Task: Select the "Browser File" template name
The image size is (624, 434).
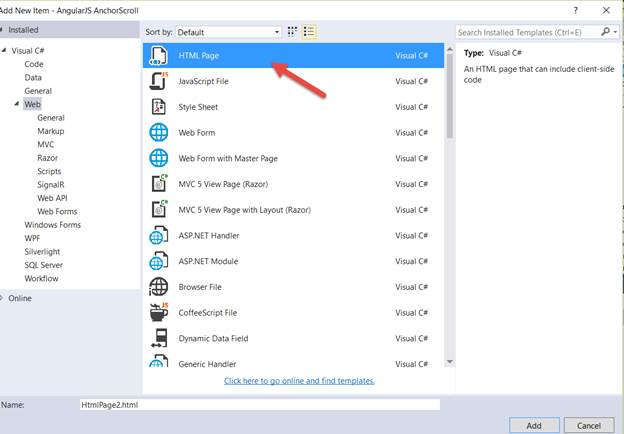Action: (200, 287)
